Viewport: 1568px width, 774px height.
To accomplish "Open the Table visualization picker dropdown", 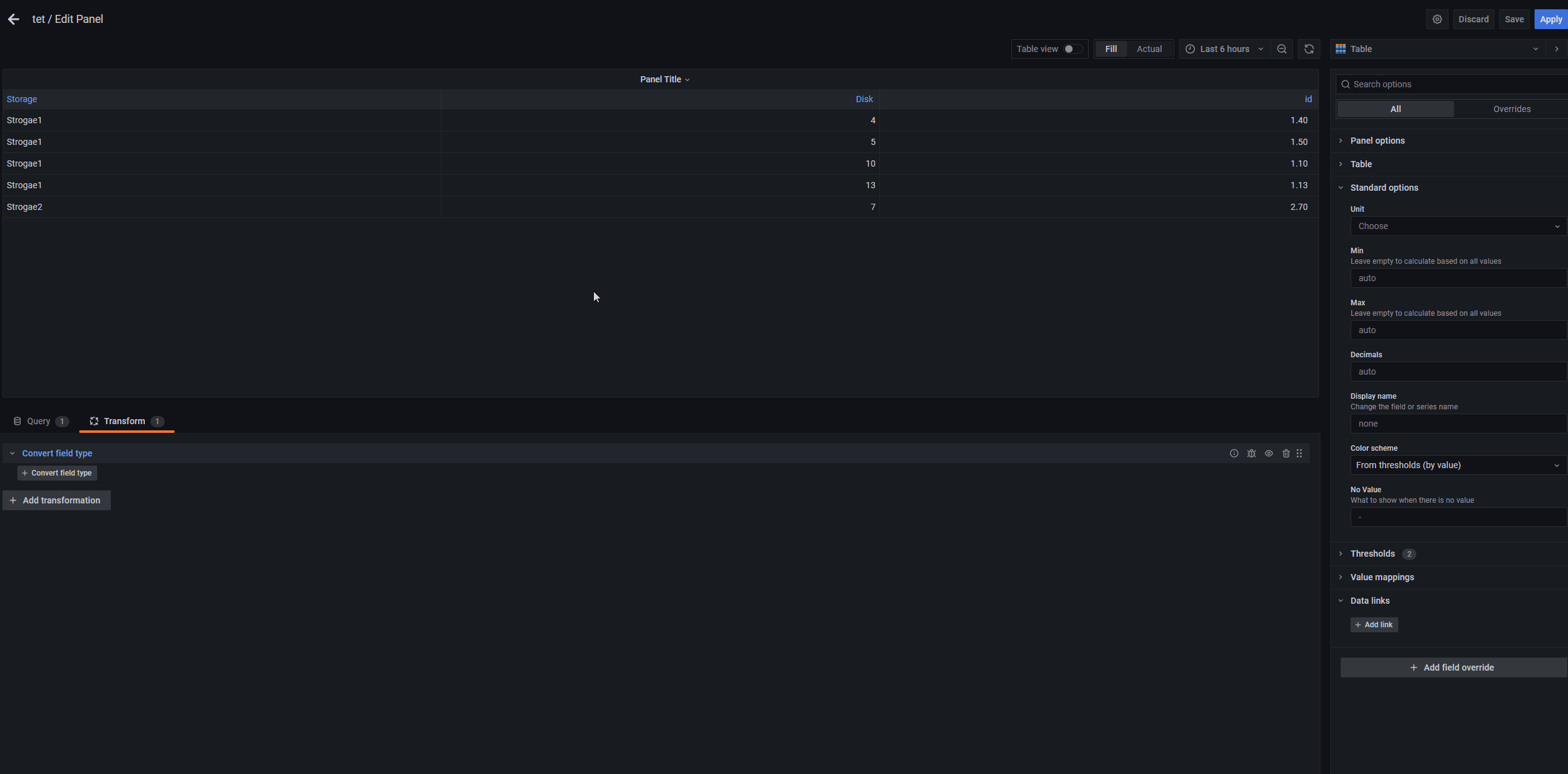I will coord(1437,49).
